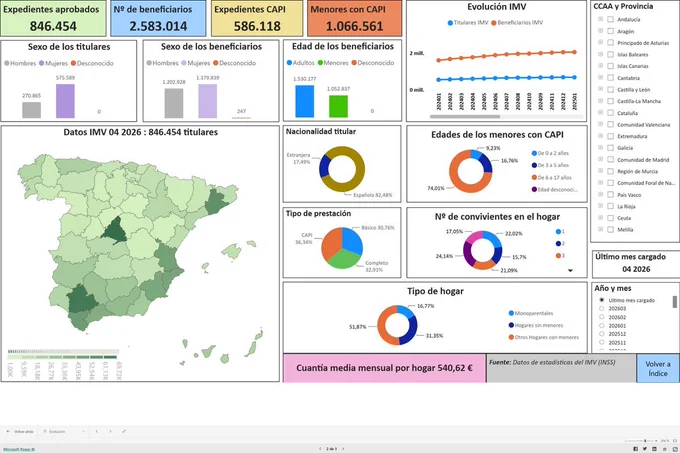
Task: Click Monoparentales legend dot
Action: point(511,313)
